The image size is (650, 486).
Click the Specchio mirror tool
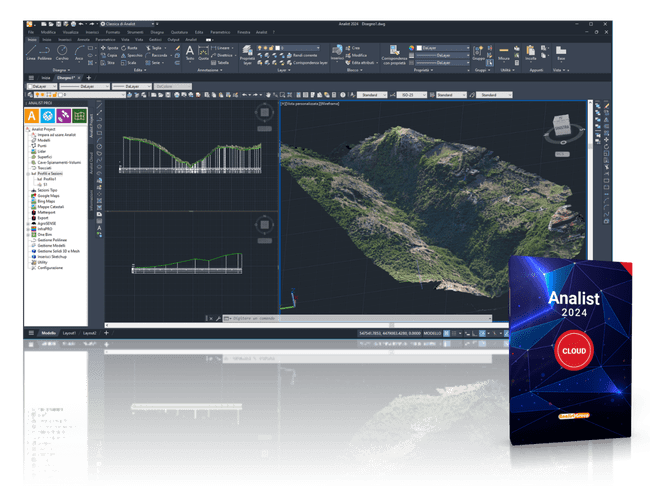(132, 55)
